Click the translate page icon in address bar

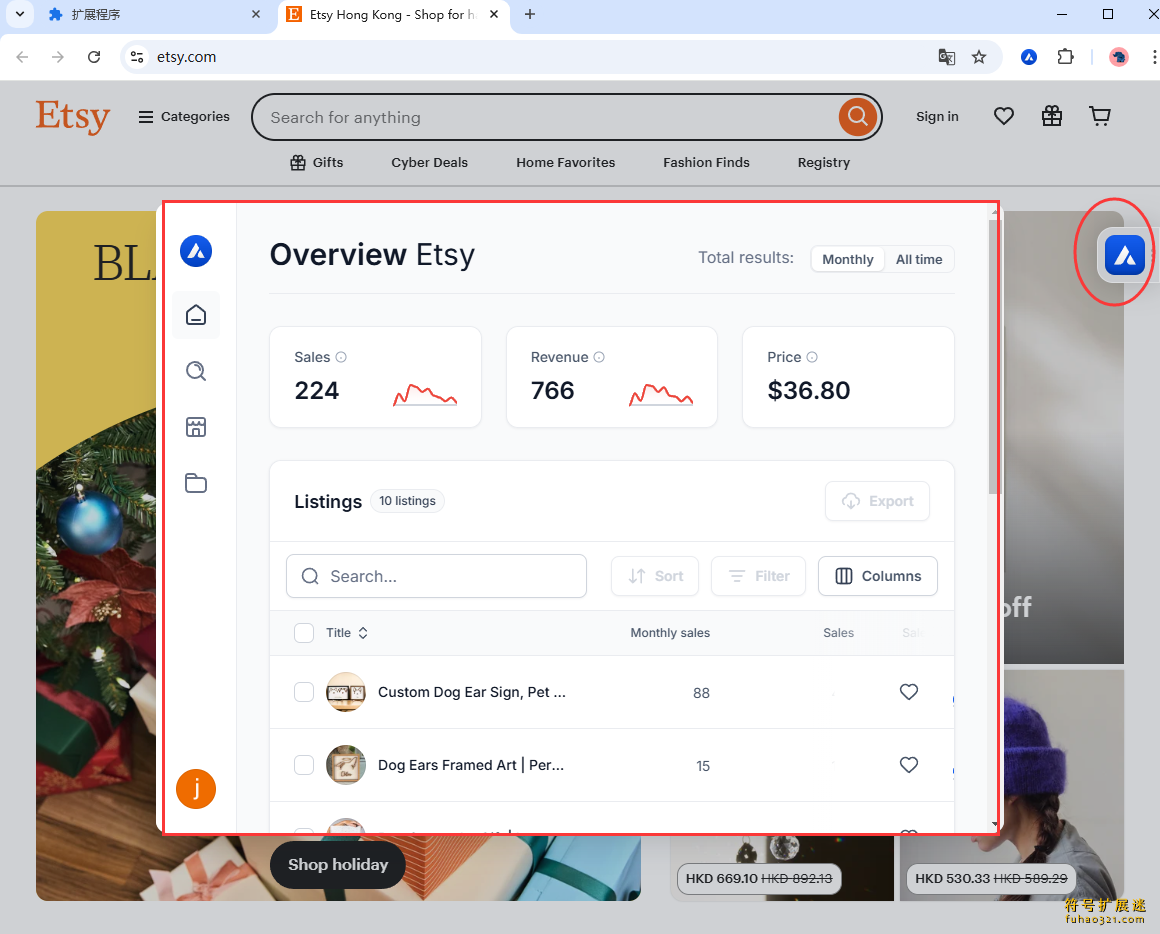click(x=946, y=57)
